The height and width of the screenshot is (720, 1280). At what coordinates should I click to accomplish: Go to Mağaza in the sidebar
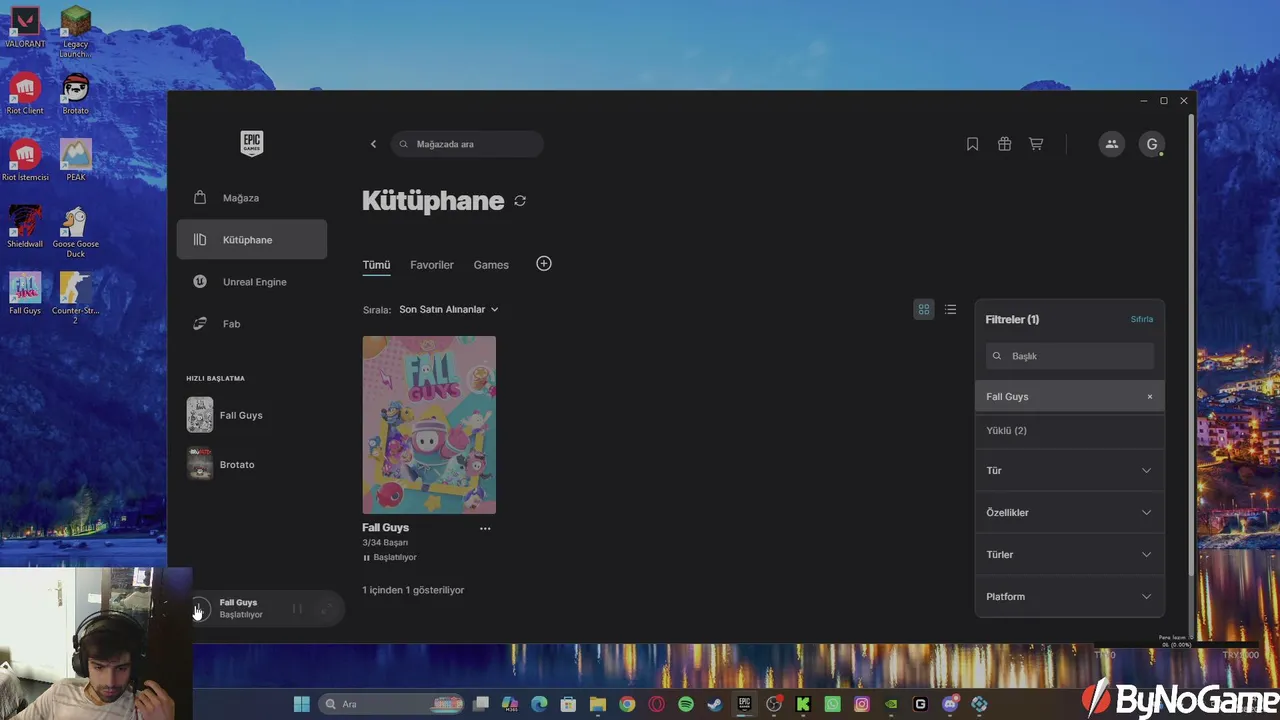(x=252, y=198)
